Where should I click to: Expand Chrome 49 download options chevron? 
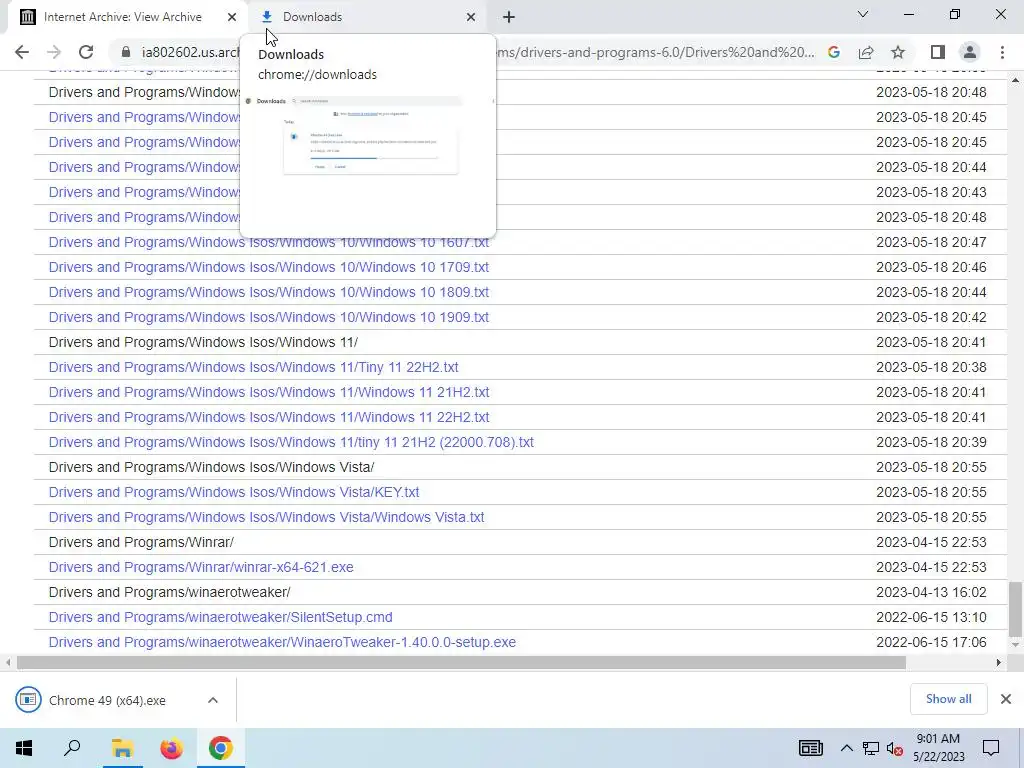pyautogui.click(x=213, y=700)
